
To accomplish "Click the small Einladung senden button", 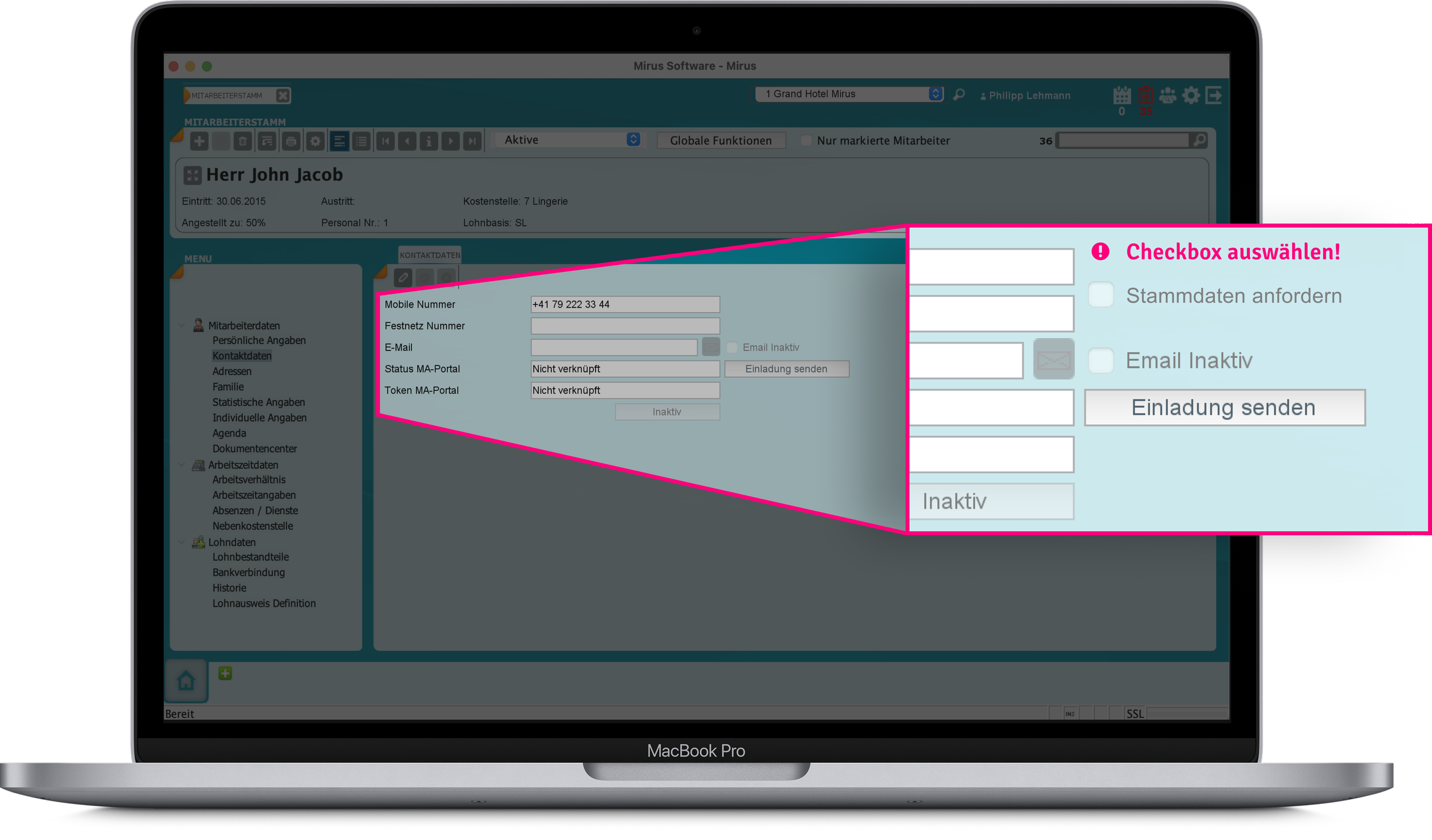I will pyautogui.click(x=786, y=369).
